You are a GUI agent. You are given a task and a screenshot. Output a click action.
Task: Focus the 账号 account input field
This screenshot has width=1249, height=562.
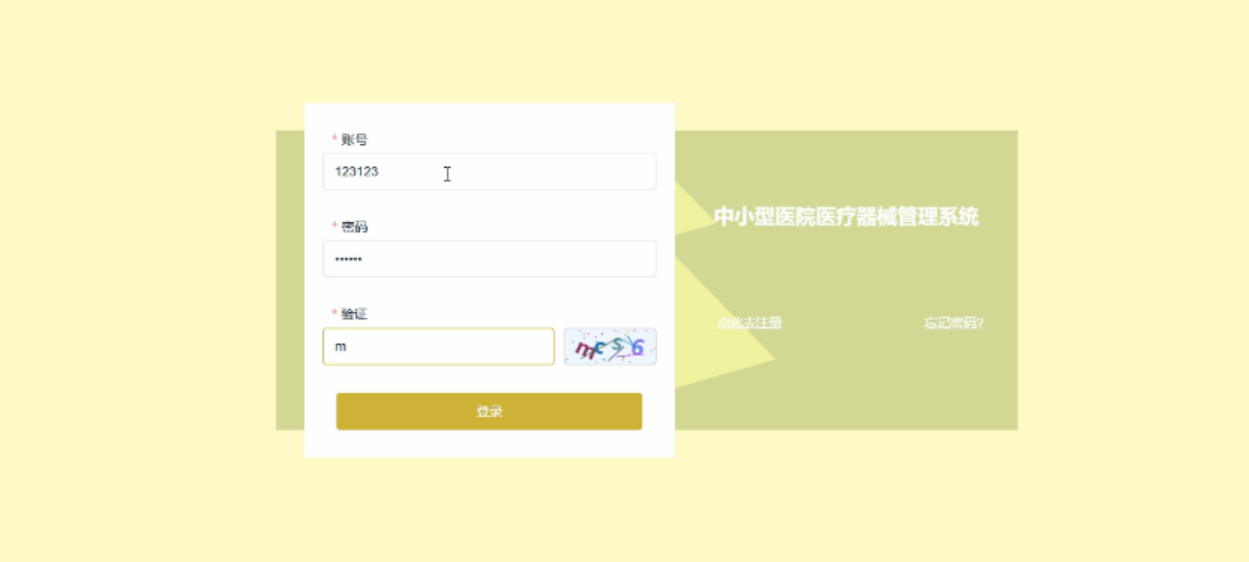489,172
